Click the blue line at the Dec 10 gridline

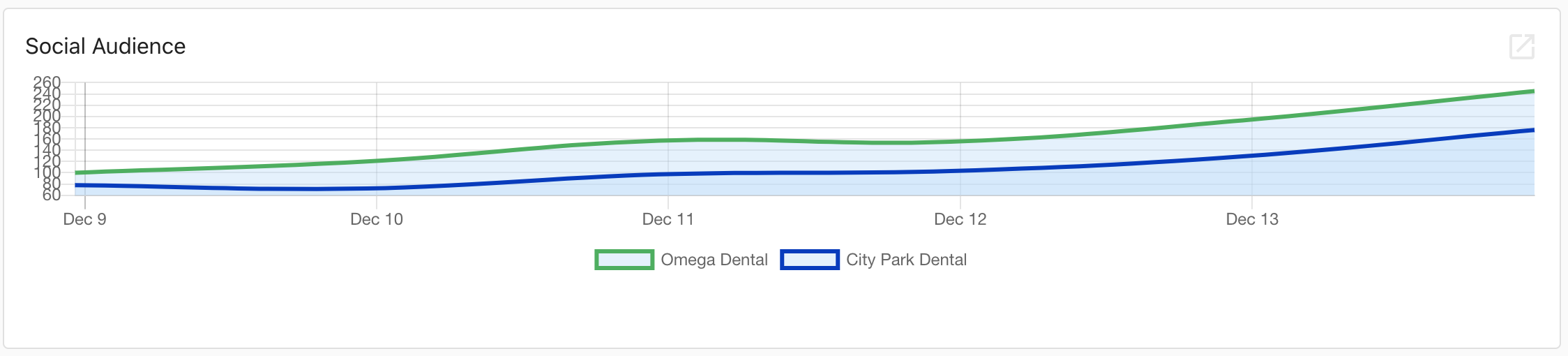377,188
